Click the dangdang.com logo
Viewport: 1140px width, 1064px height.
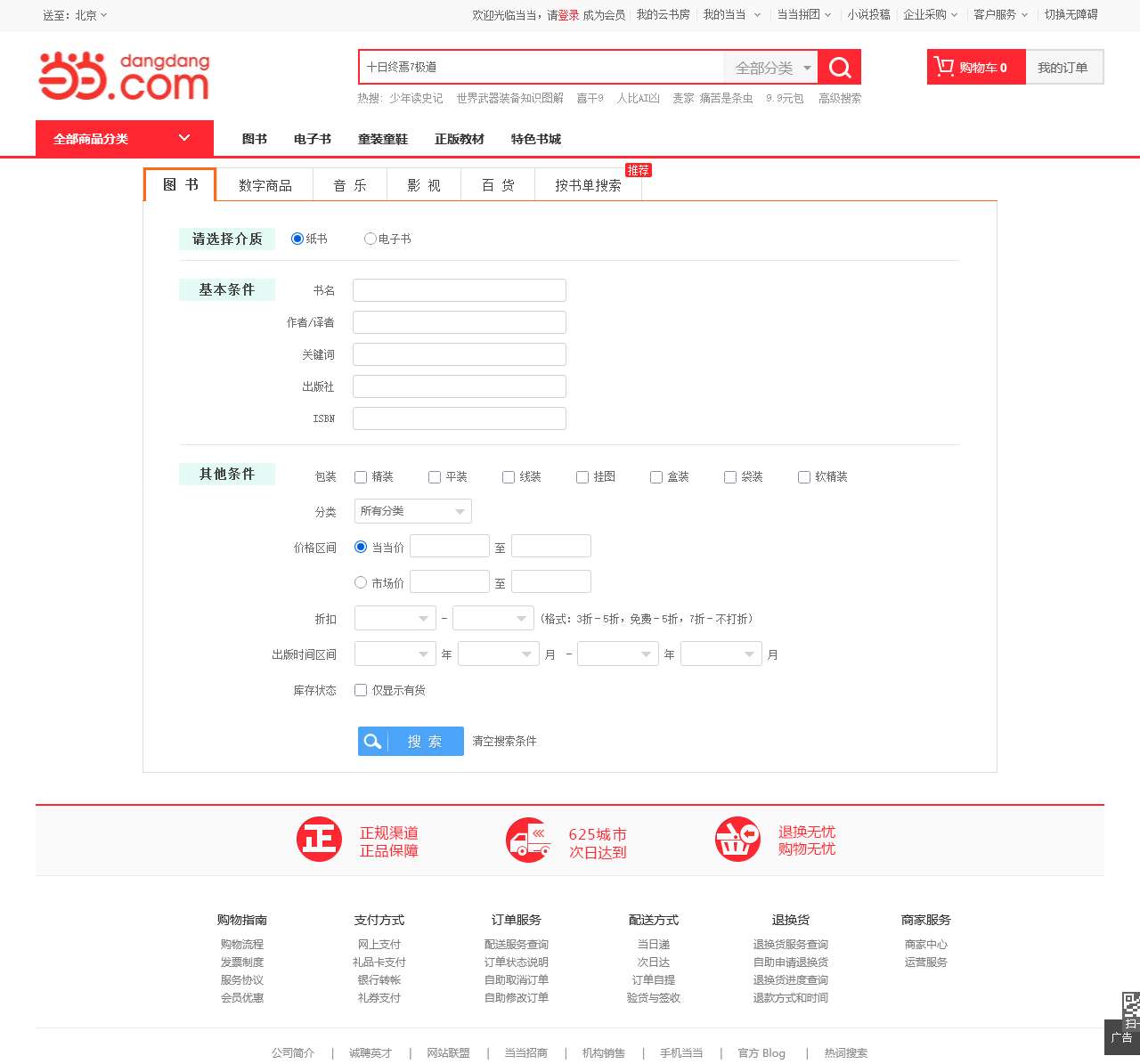[123, 76]
